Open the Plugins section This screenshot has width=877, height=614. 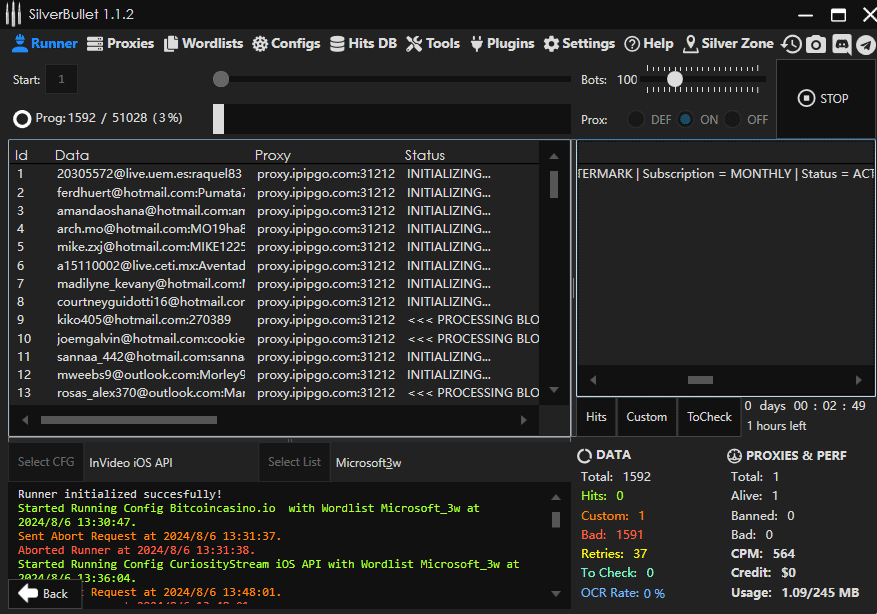[x=501, y=44]
